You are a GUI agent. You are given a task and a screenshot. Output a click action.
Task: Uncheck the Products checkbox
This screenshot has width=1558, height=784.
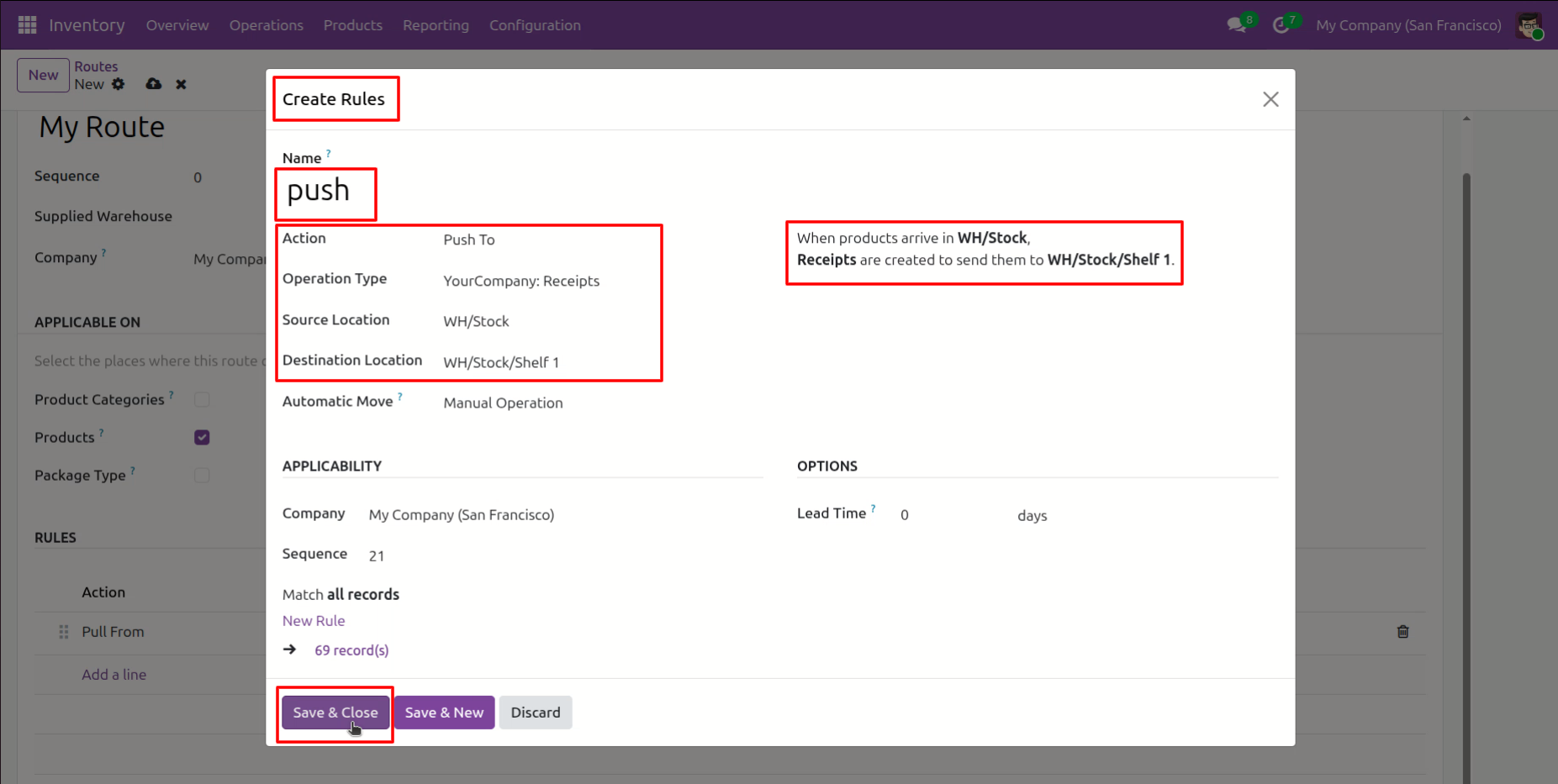(202, 437)
